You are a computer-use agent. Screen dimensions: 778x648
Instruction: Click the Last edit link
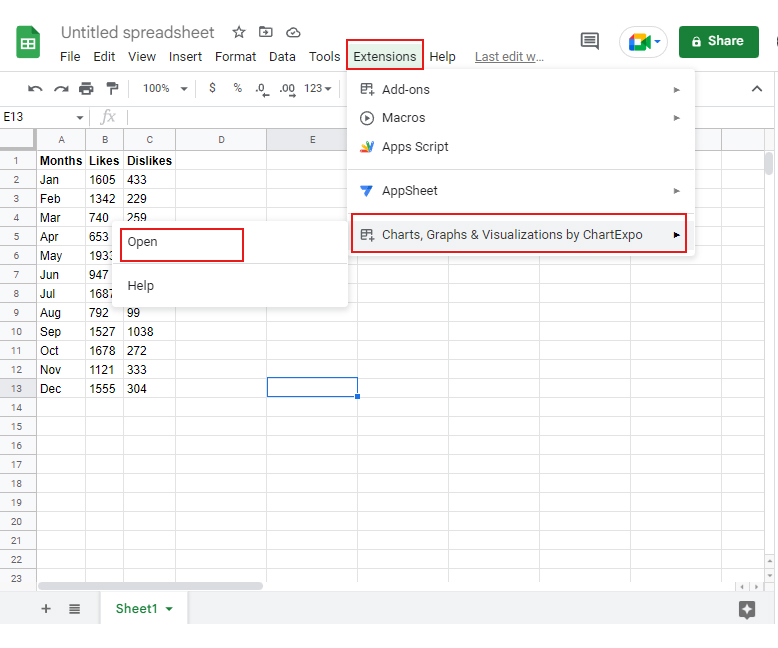509,57
